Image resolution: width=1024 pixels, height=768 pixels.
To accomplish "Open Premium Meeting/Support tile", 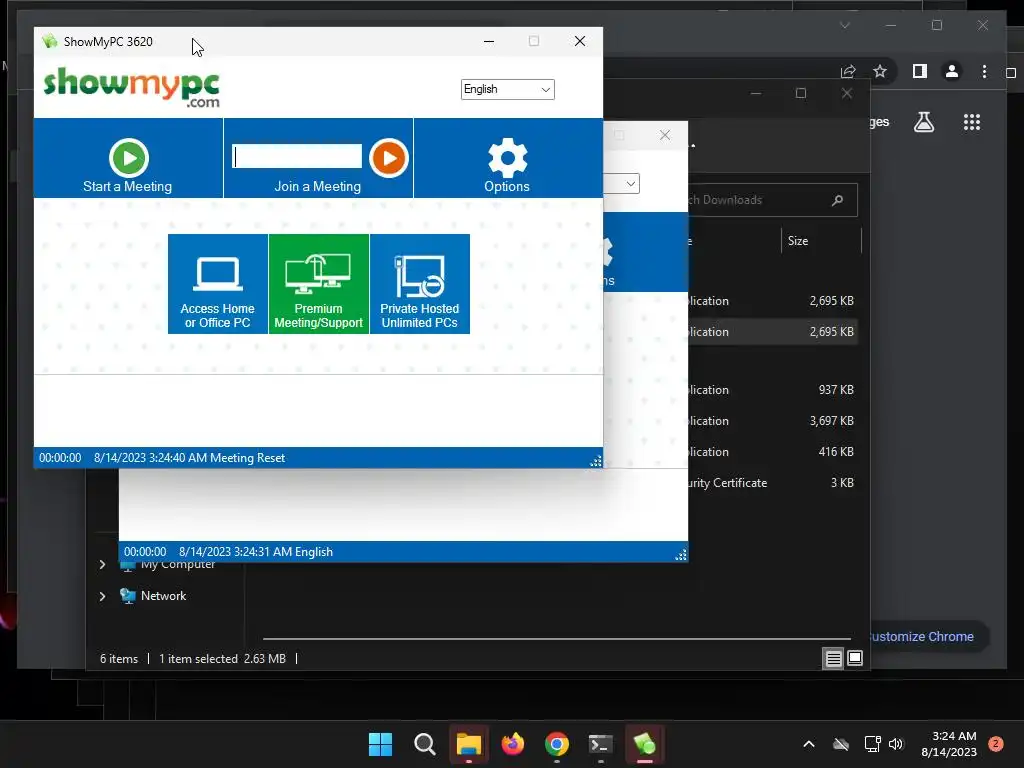I will [319, 284].
